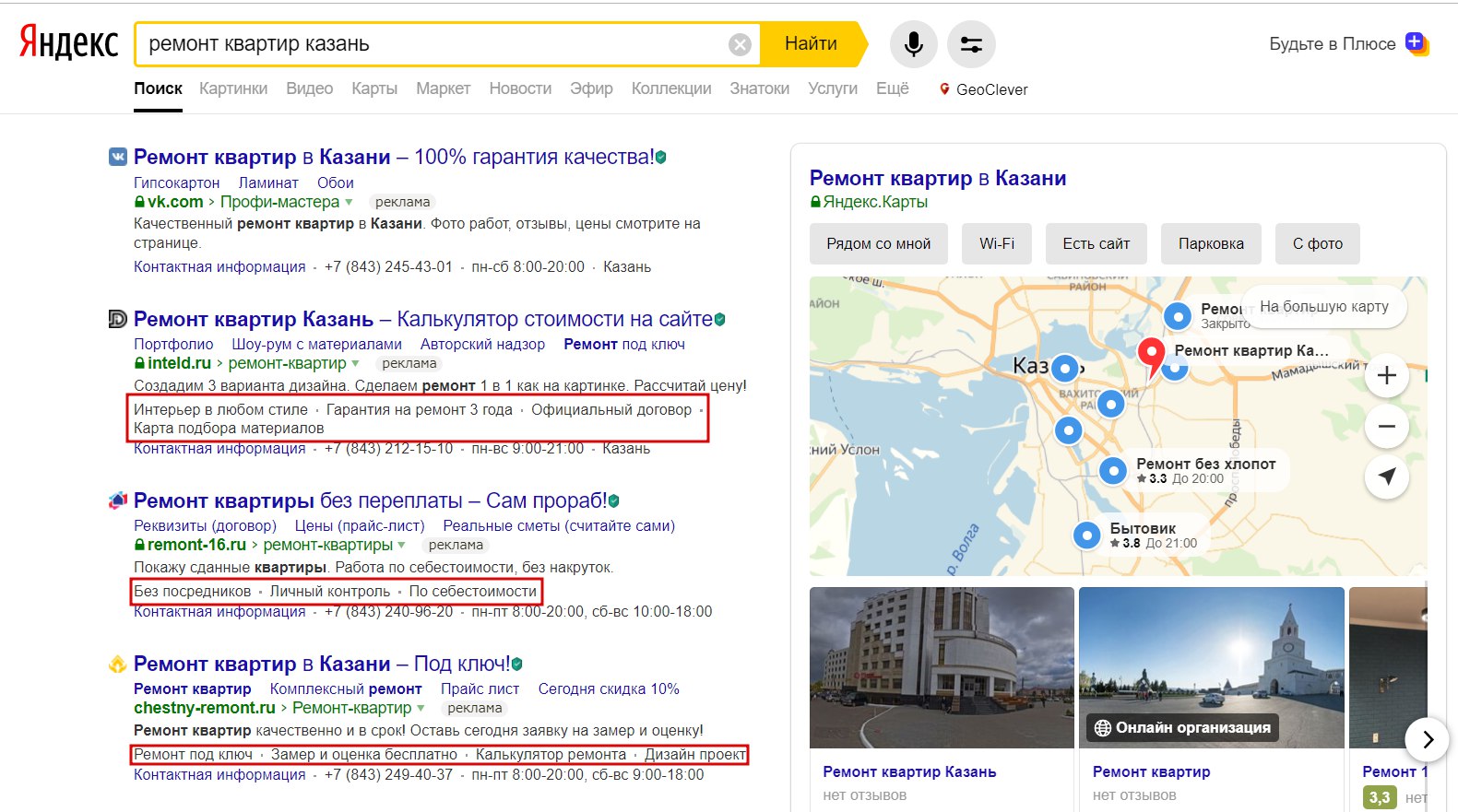Zoom out on the map with minus button

[1386, 426]
